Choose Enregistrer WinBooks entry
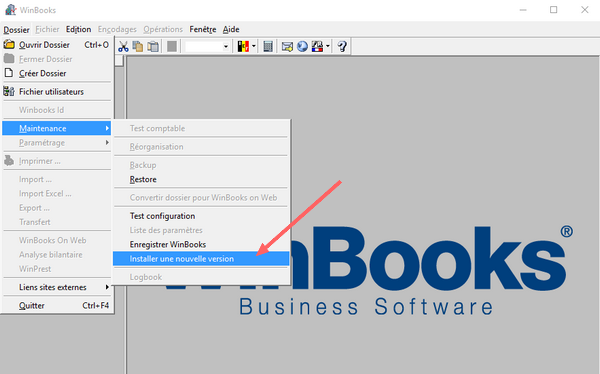The width and height of the screenshot is (600, 374). (x=201, y=245)
